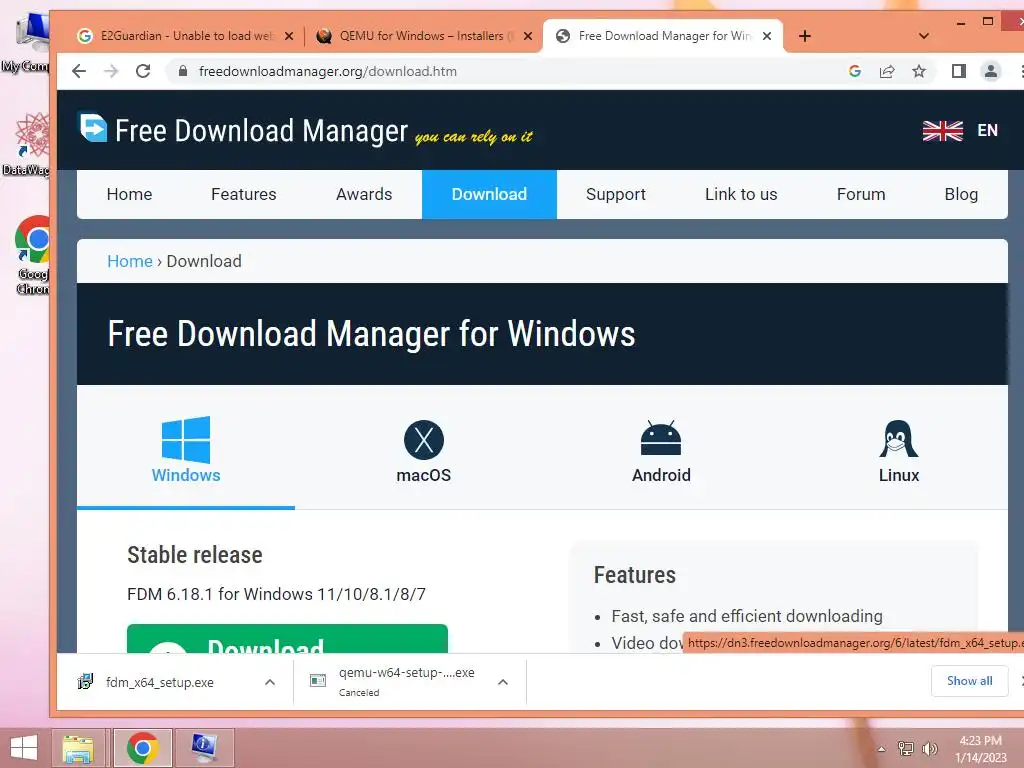Select the Linux penguin icon
The image size is (1024, 768).
[899, 438]
